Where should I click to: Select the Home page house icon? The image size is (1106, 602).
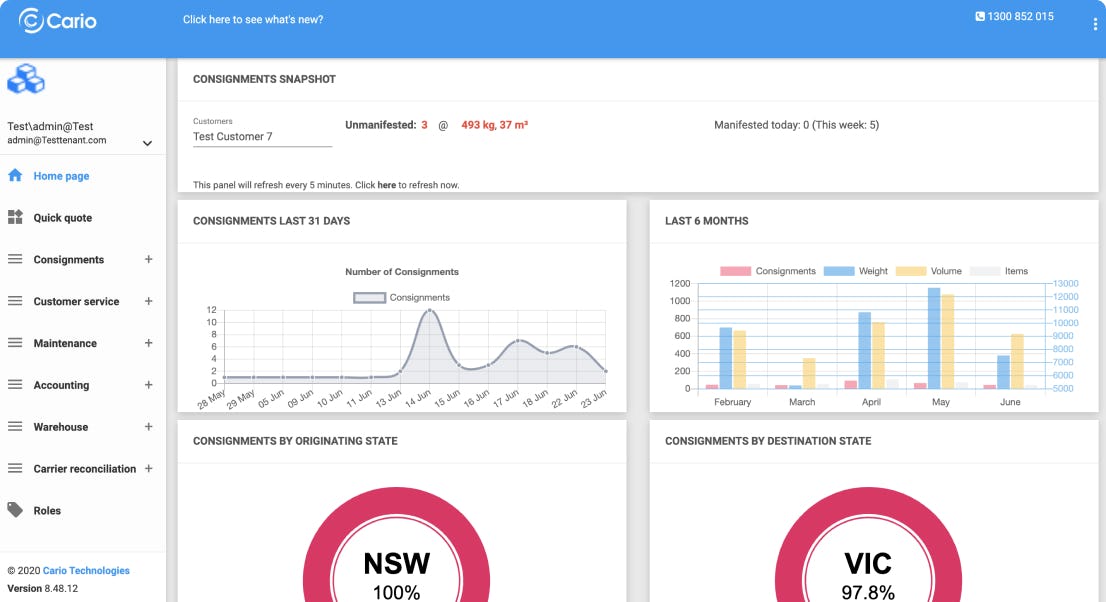coord(13,175)
